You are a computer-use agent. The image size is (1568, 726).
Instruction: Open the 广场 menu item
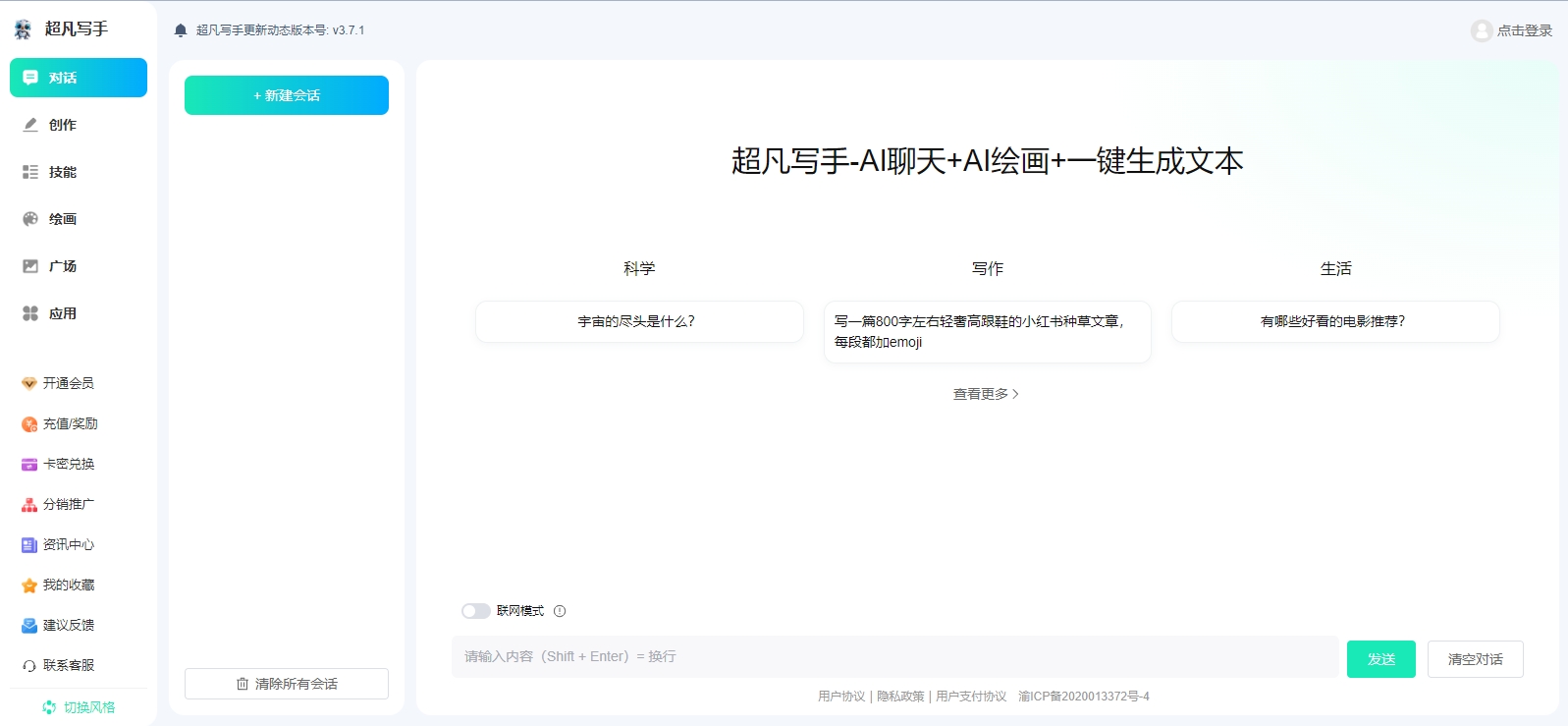[79, 266]
